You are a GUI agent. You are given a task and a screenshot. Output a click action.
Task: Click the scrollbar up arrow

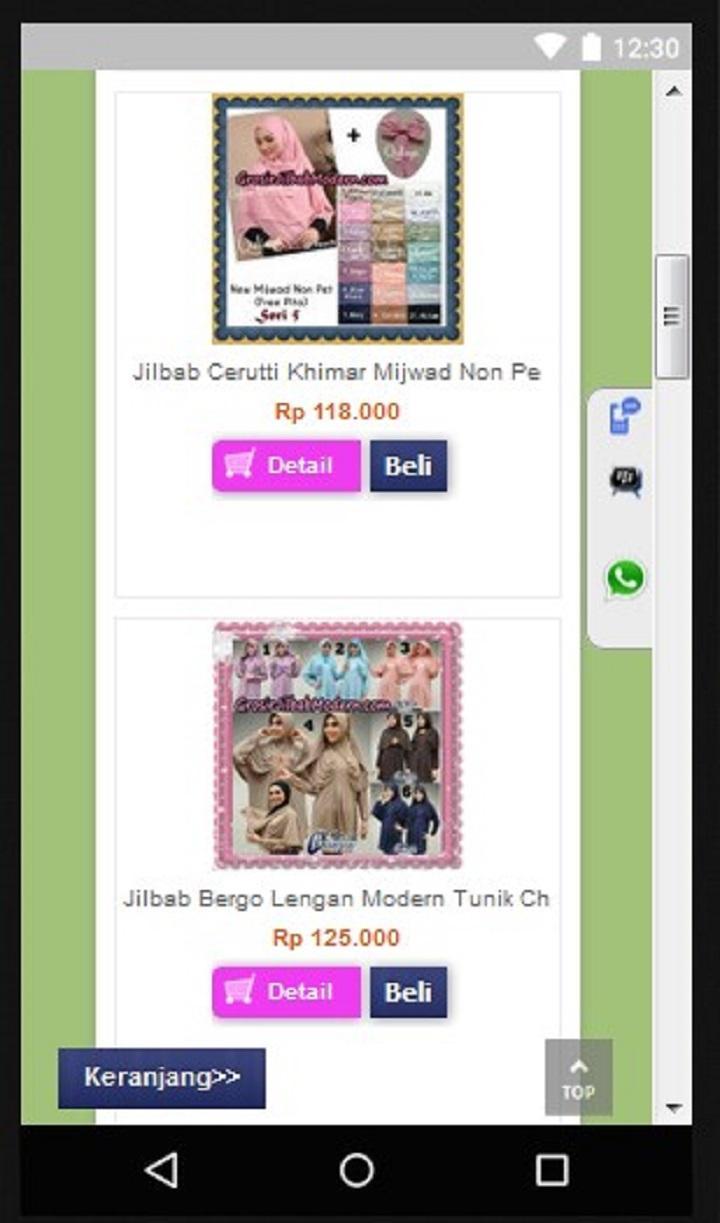[672, 91]
